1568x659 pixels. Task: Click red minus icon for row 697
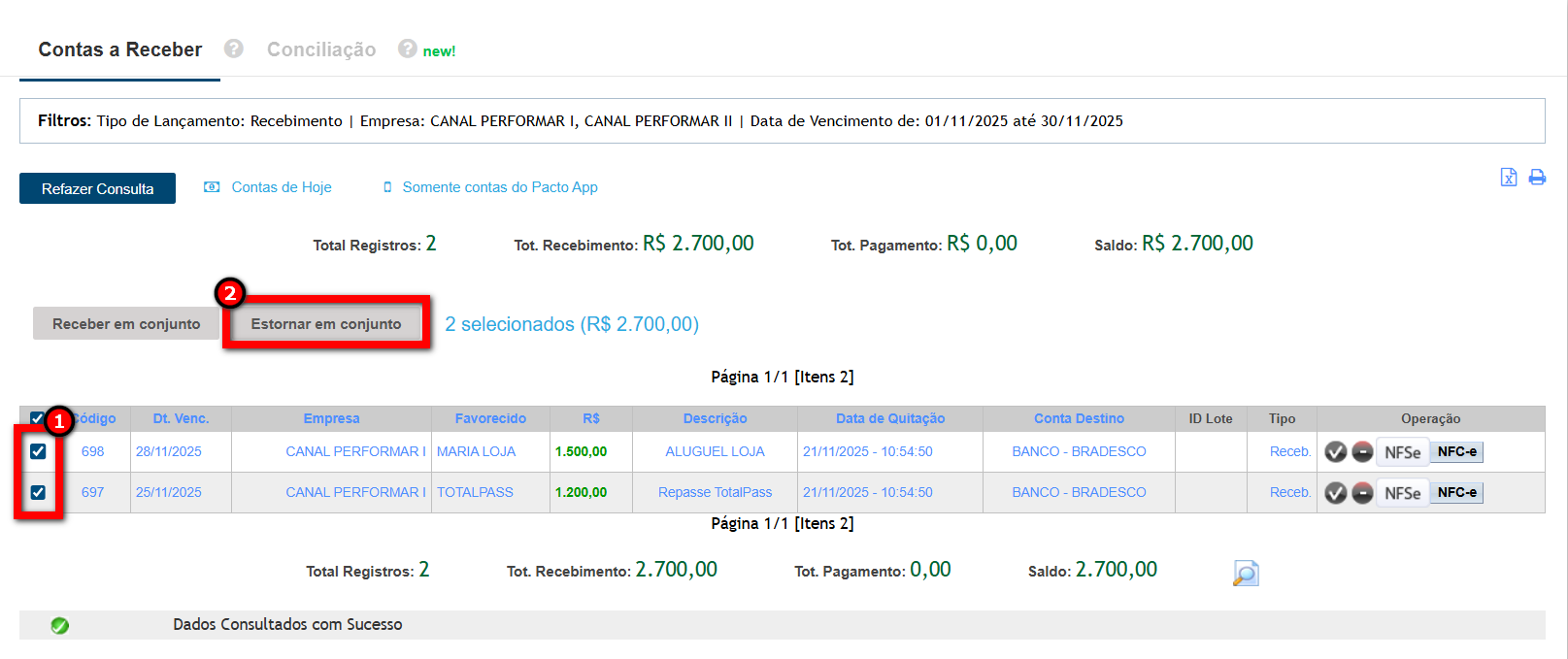point(1362,493)
